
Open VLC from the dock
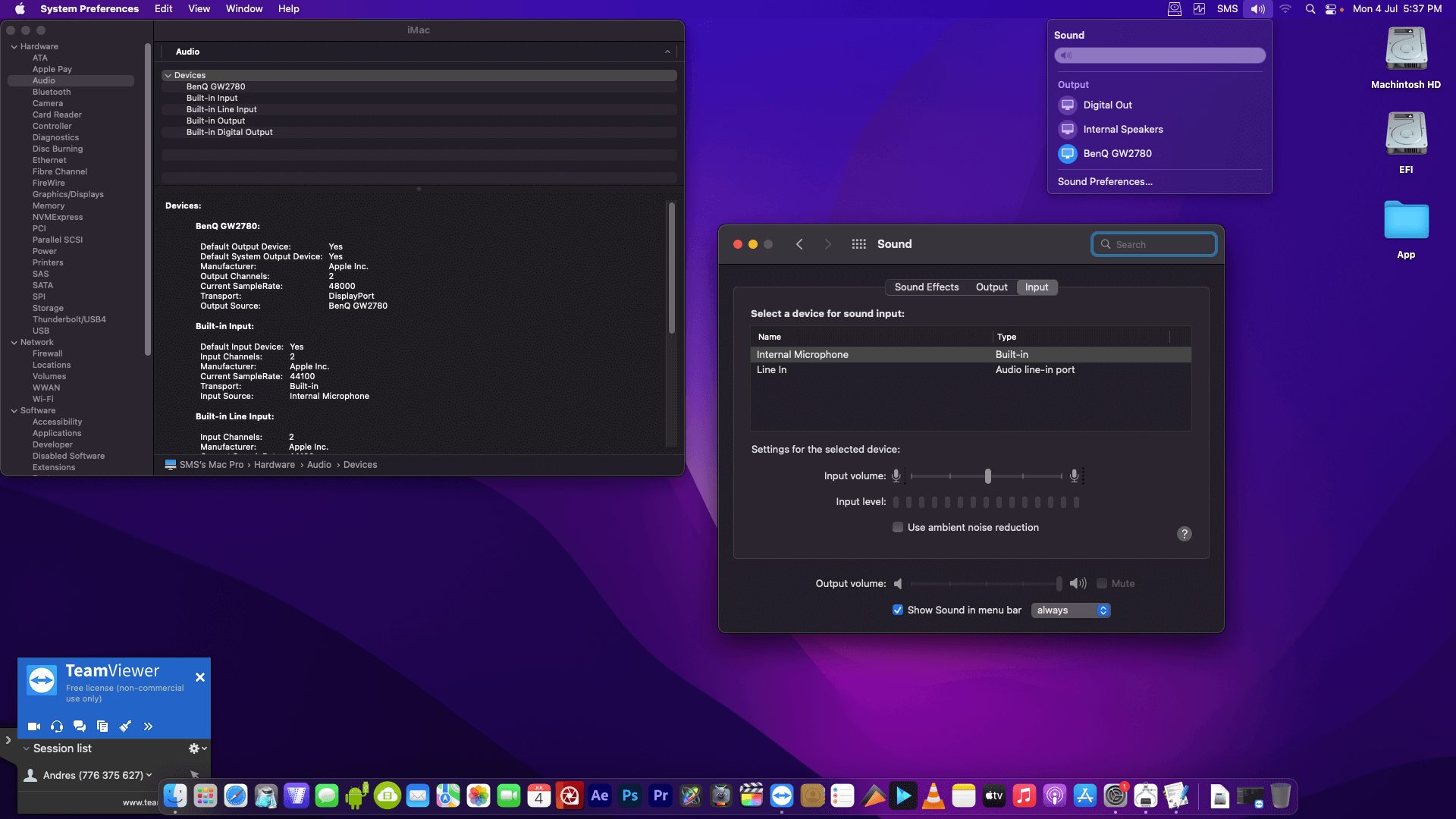coord(934,795)
